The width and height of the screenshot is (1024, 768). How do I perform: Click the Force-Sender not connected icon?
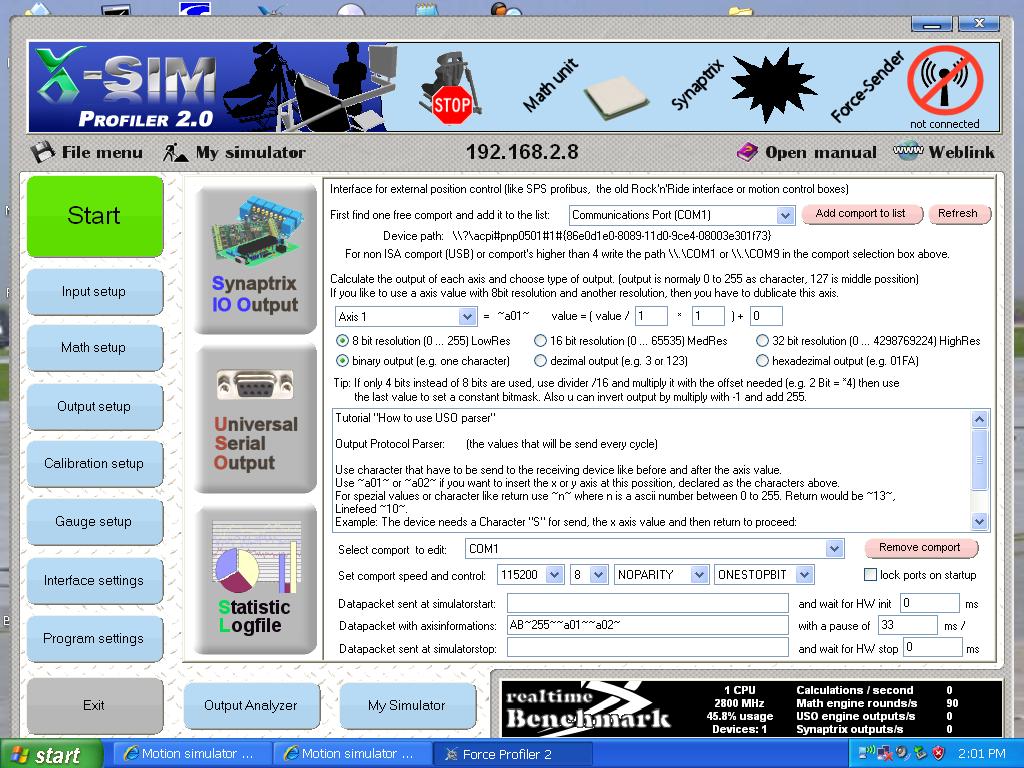point(944,81)
